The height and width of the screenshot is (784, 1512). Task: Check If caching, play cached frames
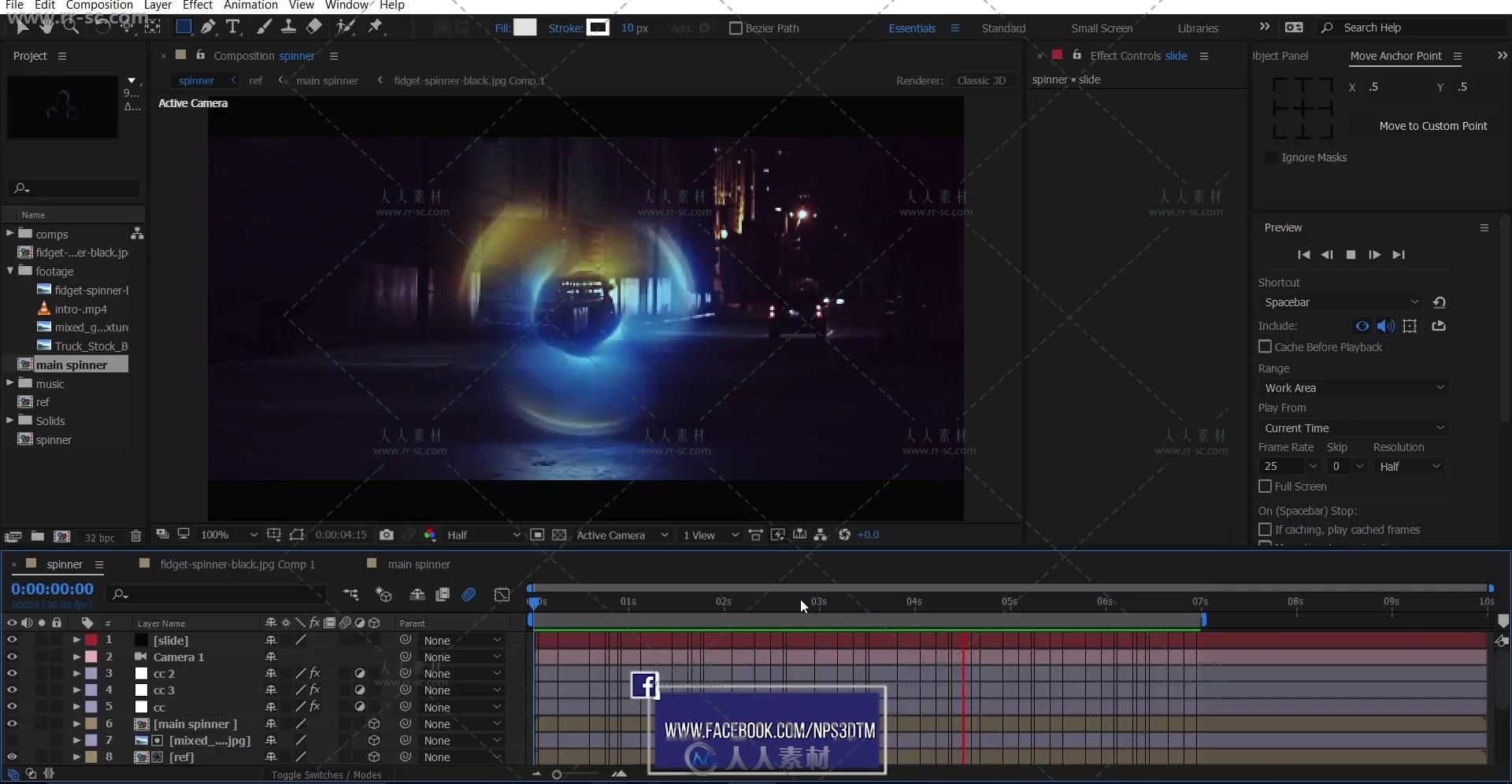point(1265,530)
